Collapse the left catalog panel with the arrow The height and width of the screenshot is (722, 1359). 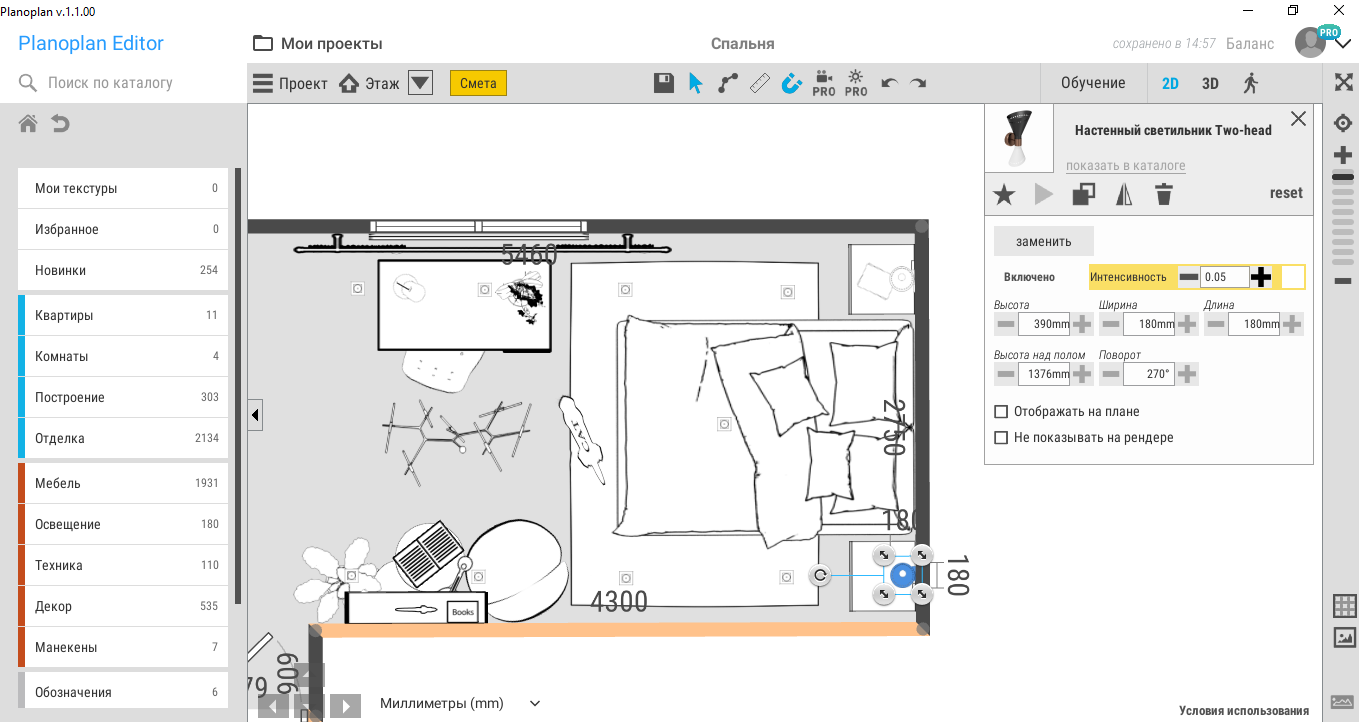point(255,414)
